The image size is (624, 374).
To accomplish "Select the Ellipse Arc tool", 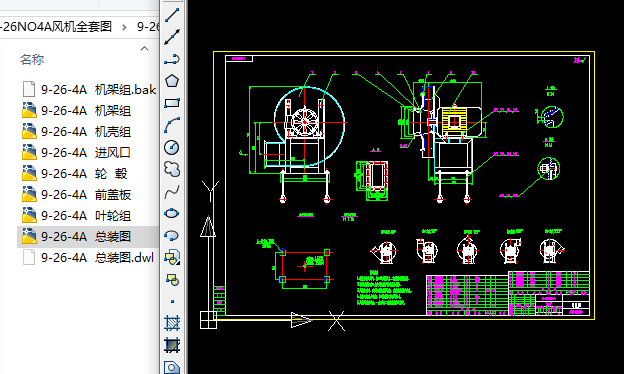I will (172, 236).
